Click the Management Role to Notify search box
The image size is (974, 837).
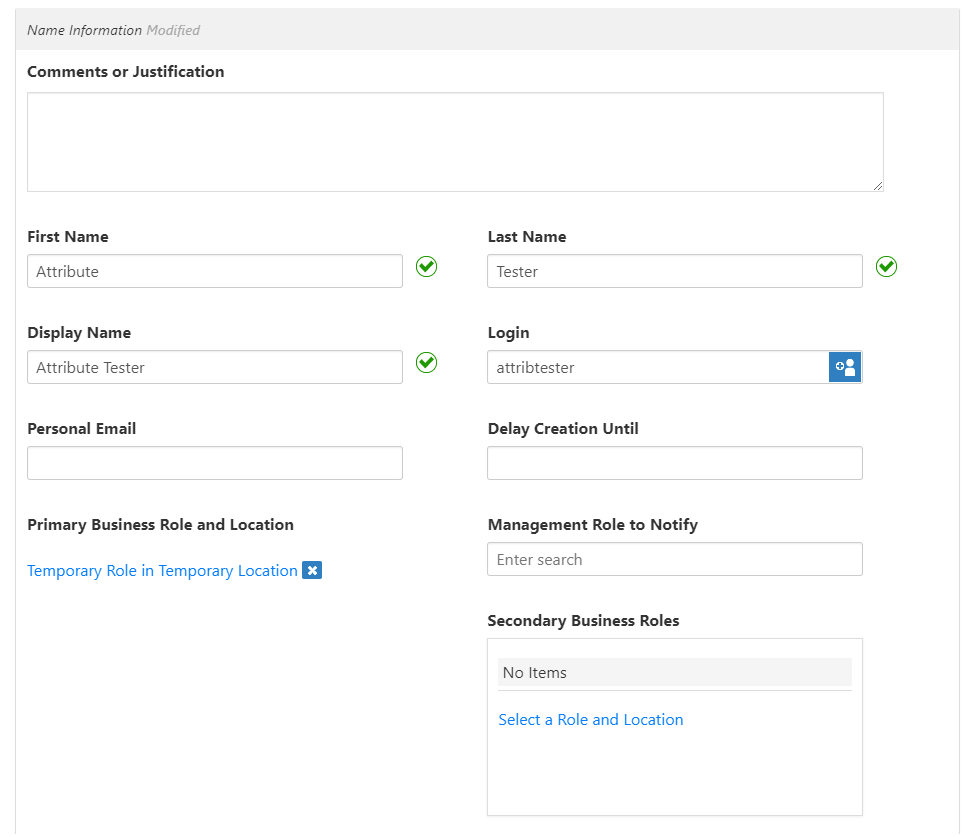click(x=674, y=559)
